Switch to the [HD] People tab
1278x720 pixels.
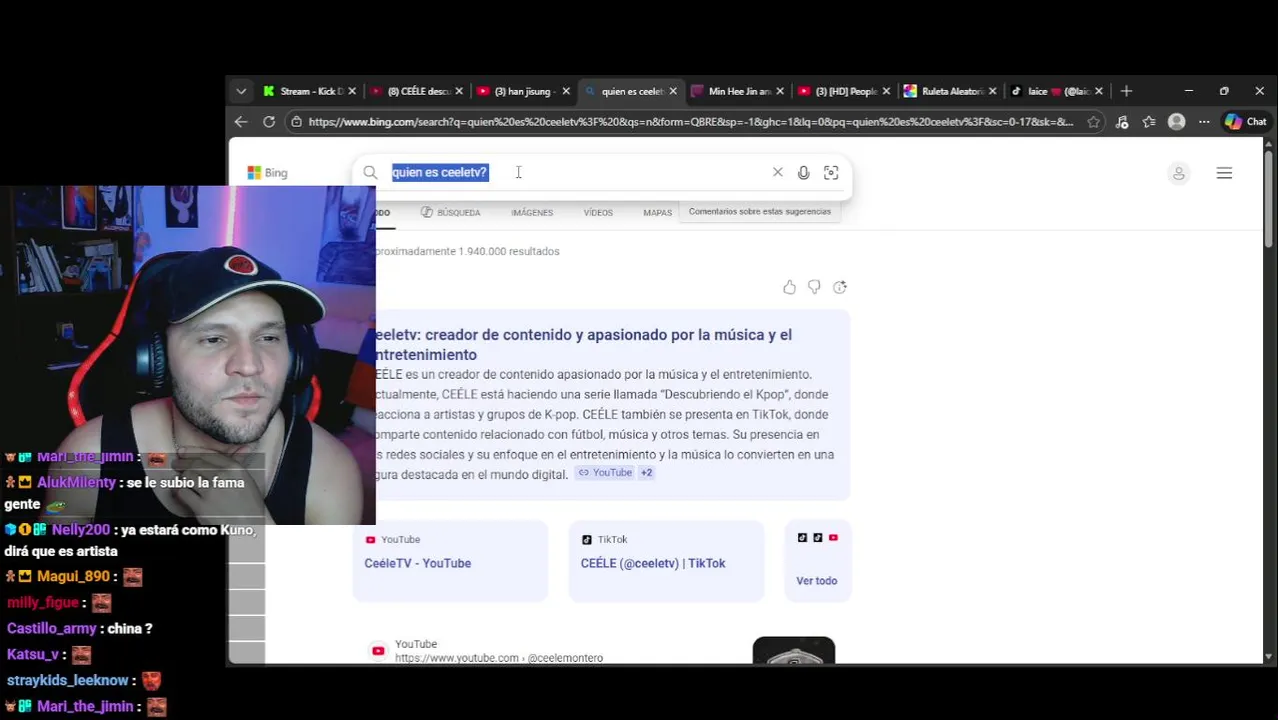pyautogui.click(x=845, y=91)
